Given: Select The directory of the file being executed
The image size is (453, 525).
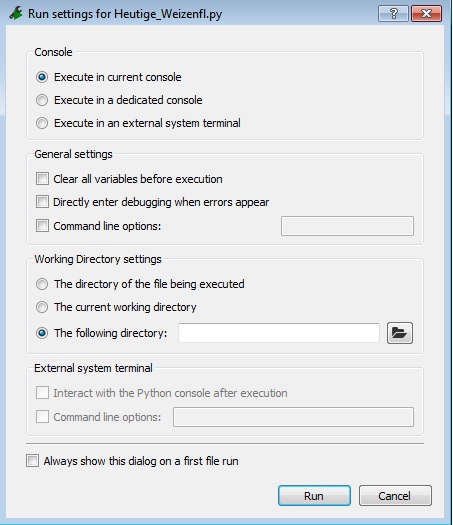Looking at the screenshot, I should click(x=42, y=284).
